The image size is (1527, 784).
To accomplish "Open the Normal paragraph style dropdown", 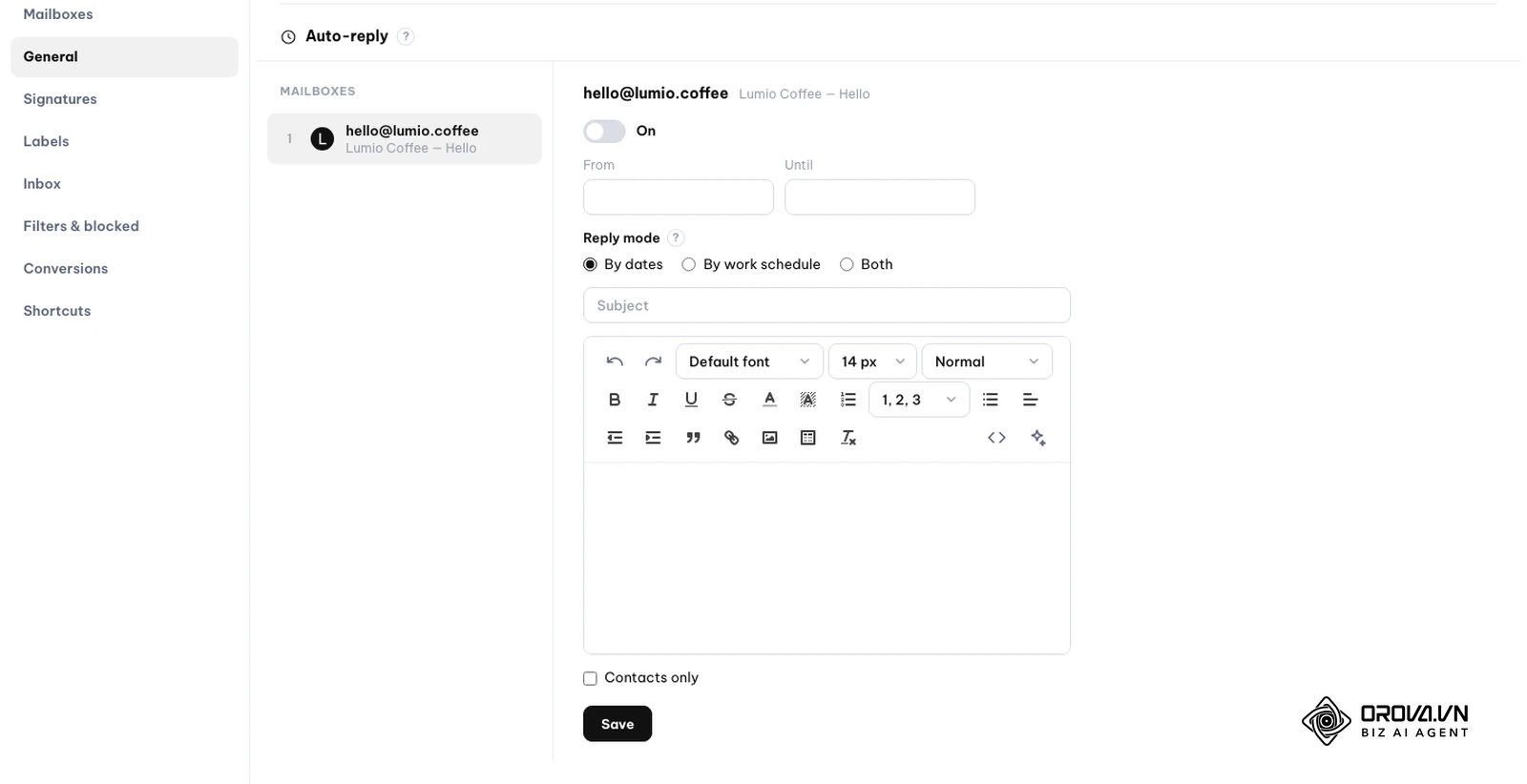I will pyautogui.click(x=987, y=361).
